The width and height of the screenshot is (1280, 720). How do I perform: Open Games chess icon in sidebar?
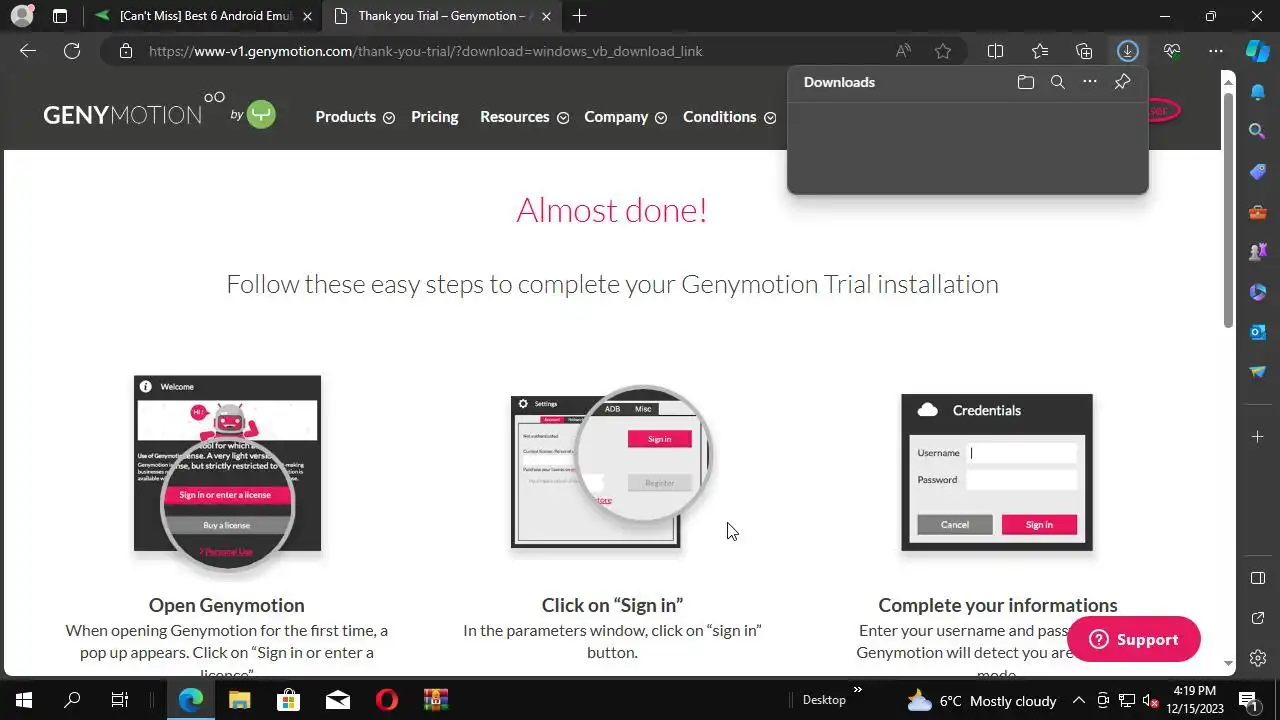click(x=1258, y=252)
